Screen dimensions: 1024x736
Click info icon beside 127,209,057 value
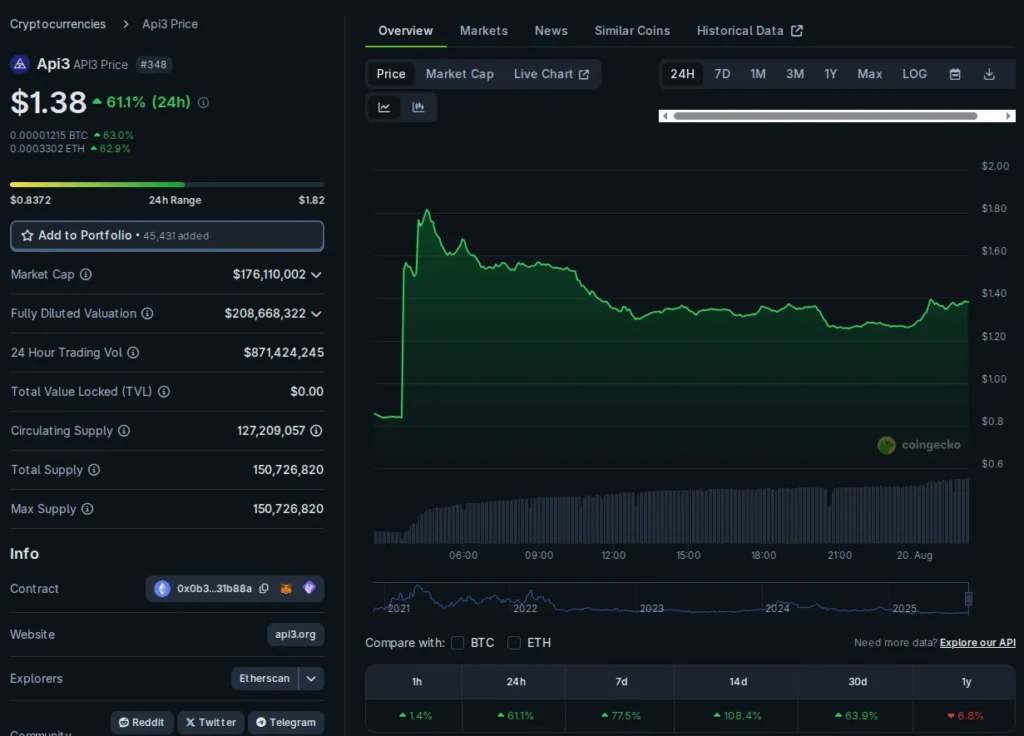[316, 431]
